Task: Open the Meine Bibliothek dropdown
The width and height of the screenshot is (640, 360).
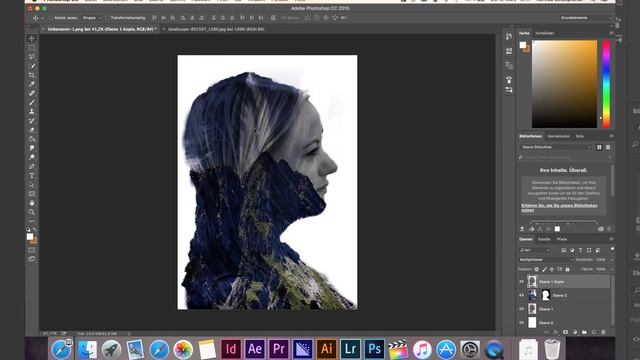Action: click(x=556, y=147)
